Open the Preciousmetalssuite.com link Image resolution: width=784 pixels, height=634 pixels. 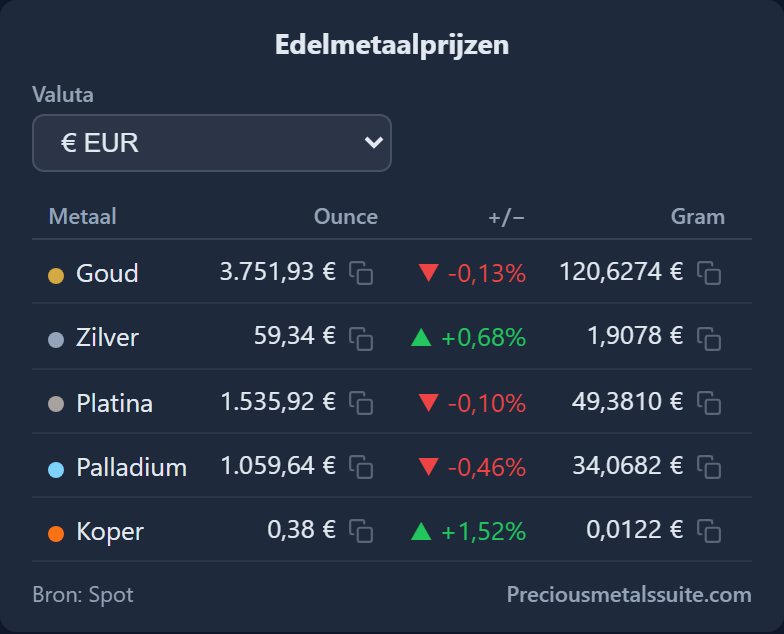pos(629,594)
